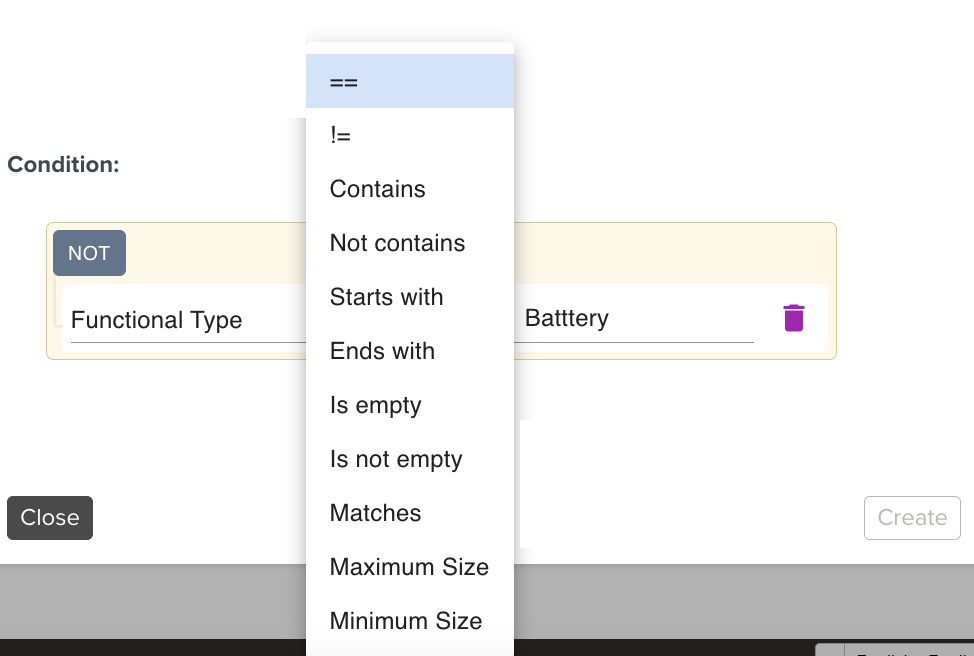The image size is (974, 656).
Task: Toggle the NOT operator on condition group
Action: [89, 253]
